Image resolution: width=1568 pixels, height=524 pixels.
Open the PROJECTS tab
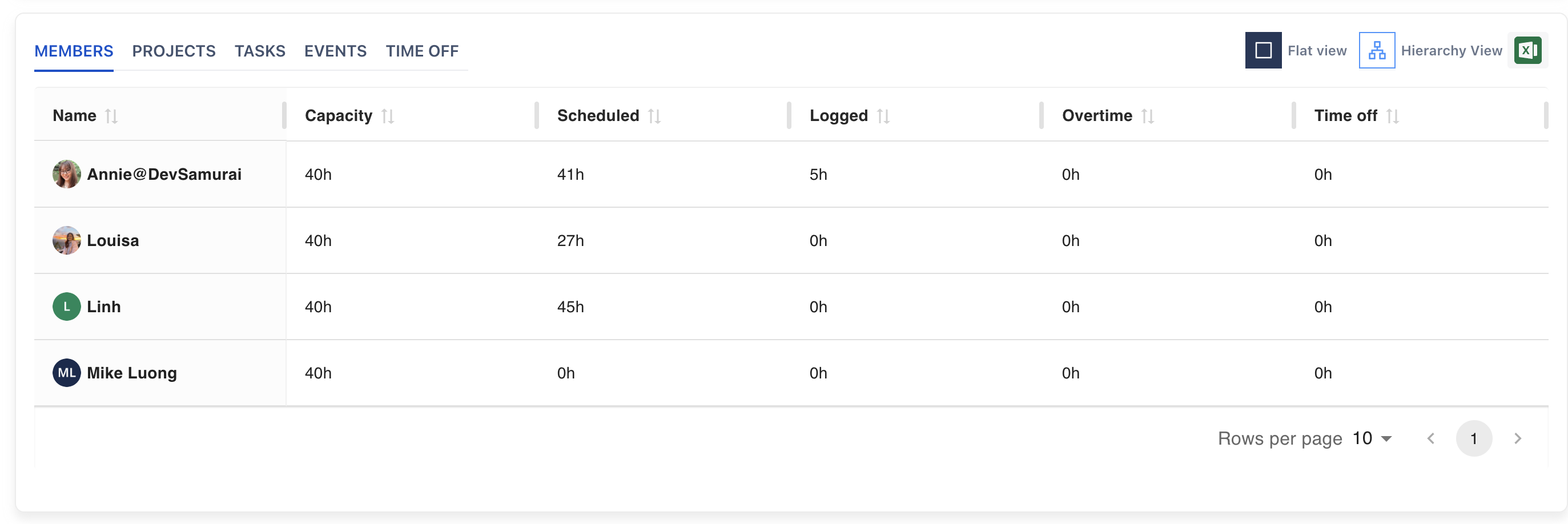pos(174,51)
